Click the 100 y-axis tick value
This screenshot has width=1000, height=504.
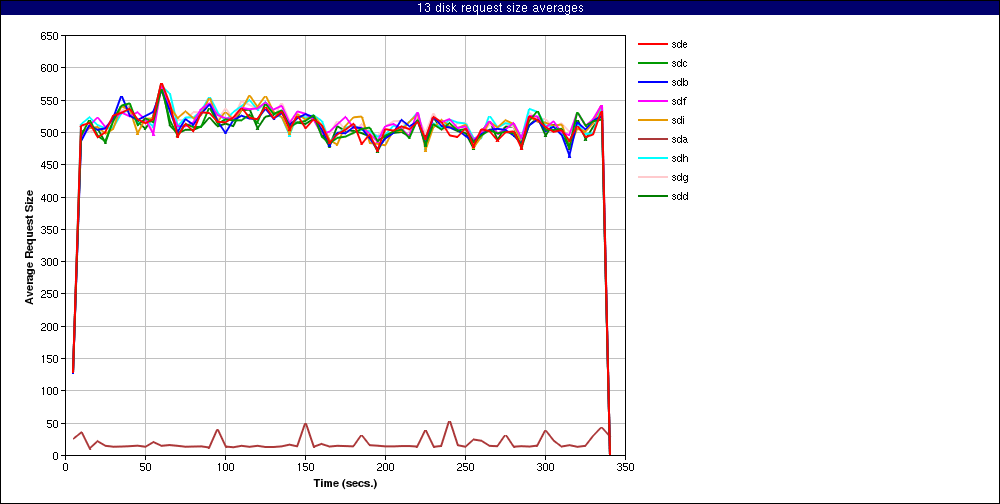51,391
